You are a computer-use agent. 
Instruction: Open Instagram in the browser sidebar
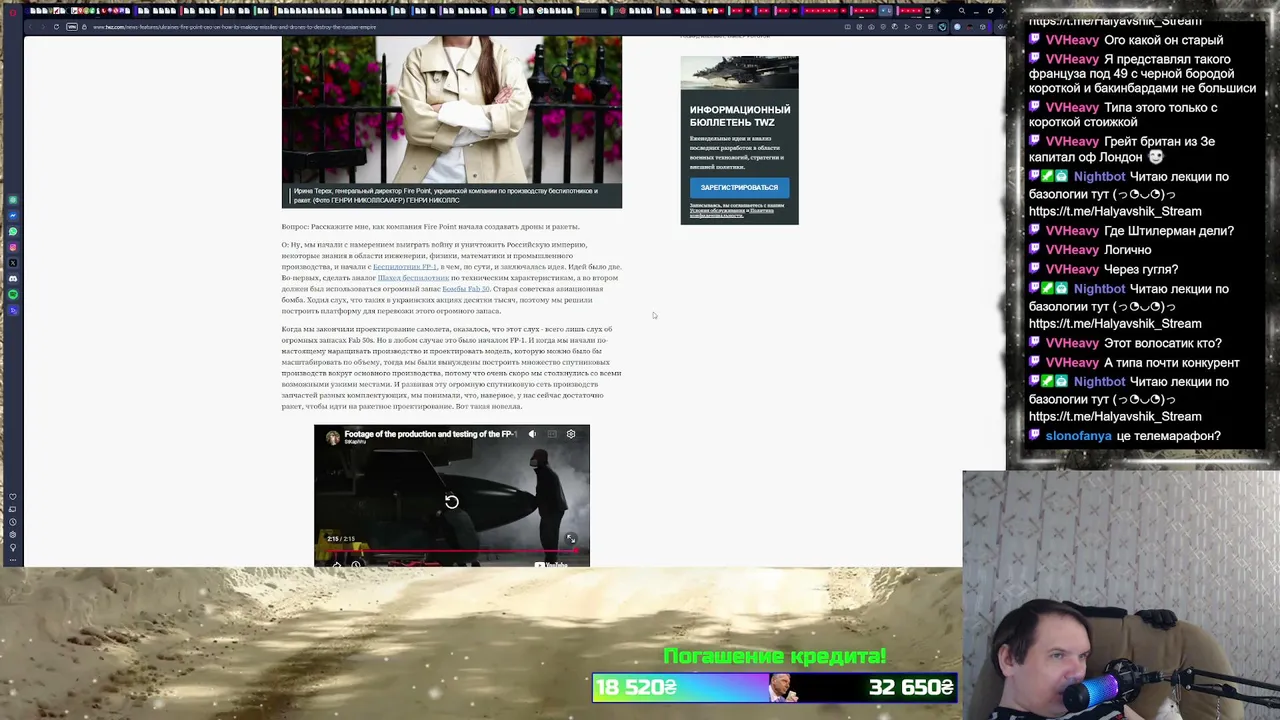[x=13, y=247]
